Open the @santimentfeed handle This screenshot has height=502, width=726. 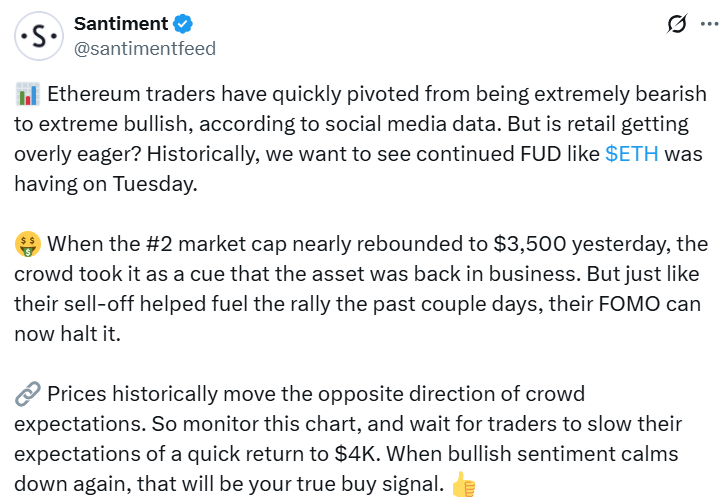click(x=144, y=48)
